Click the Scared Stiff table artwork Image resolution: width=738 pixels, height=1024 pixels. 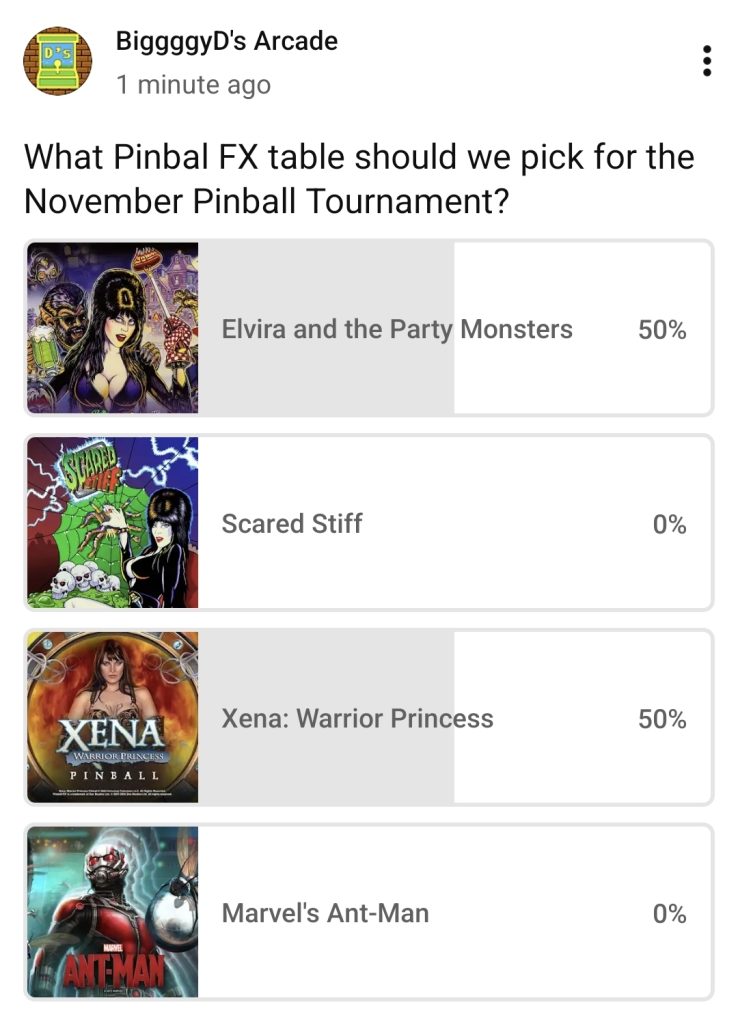click(x=113, y=522)
